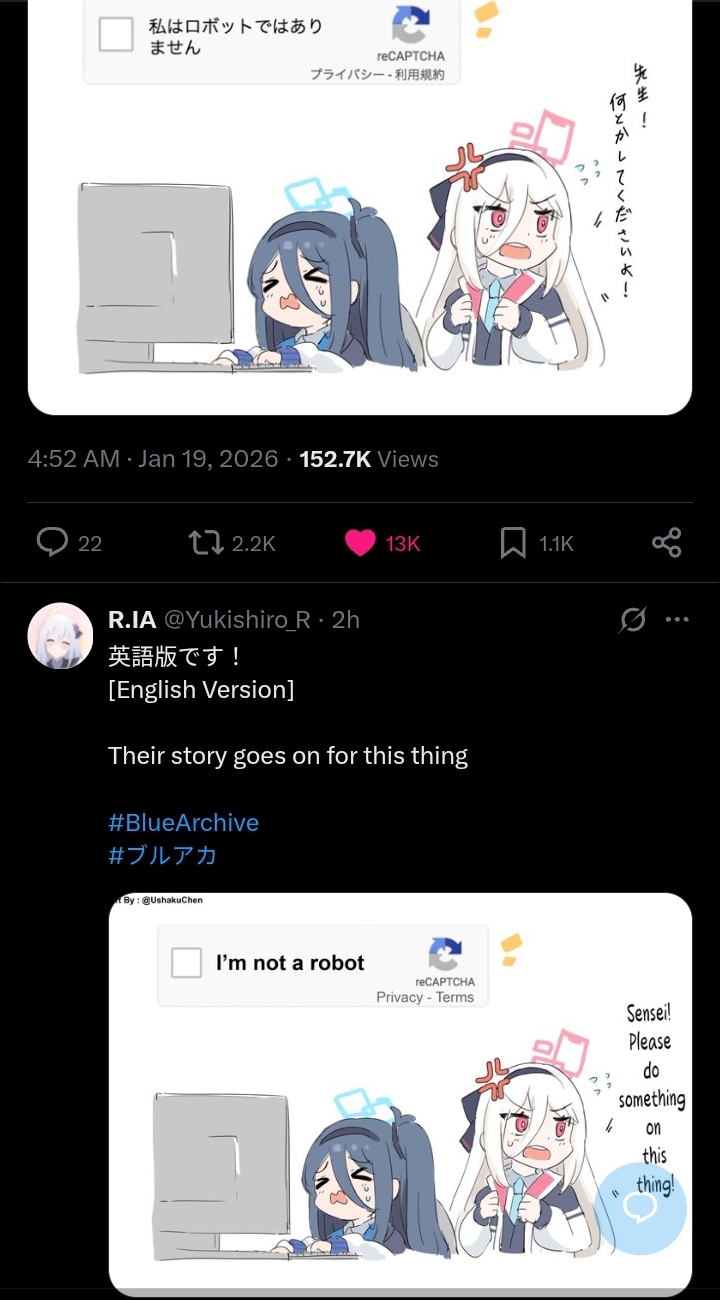Tap the repost icon with 2.2K count
This screenshot has height=1300, width=720.
[205, 542]
